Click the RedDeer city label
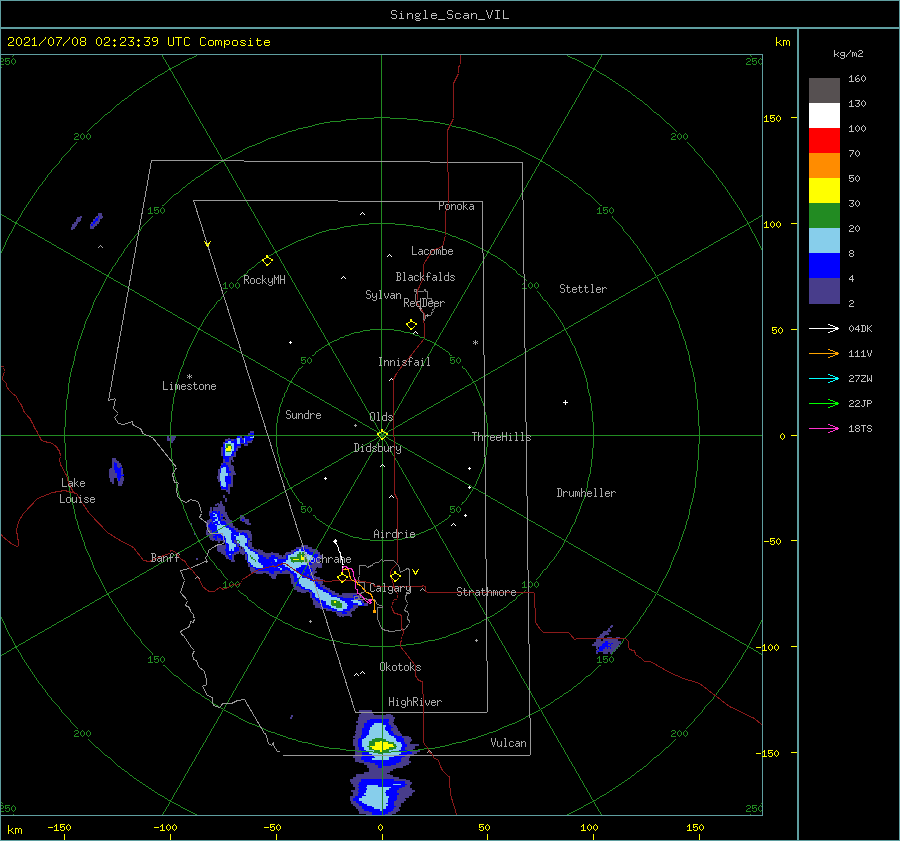The width and height of the screenshot is (900, 841). click(424, 303)
